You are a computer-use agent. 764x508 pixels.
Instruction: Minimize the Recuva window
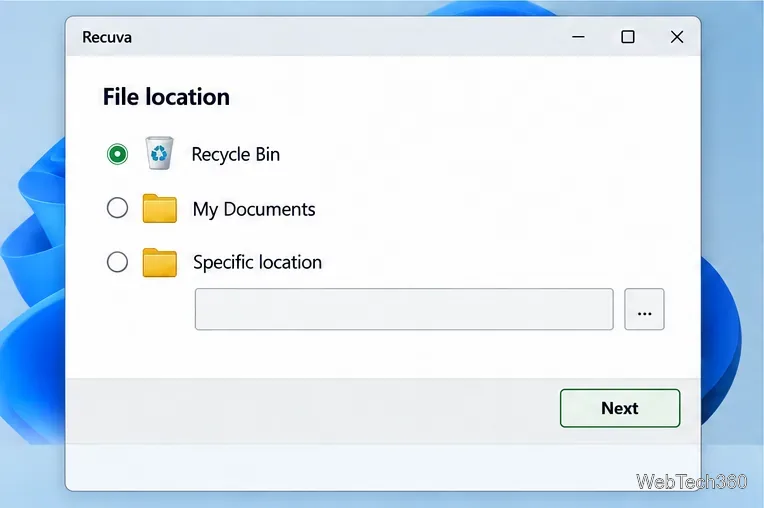tap(578, 37)
